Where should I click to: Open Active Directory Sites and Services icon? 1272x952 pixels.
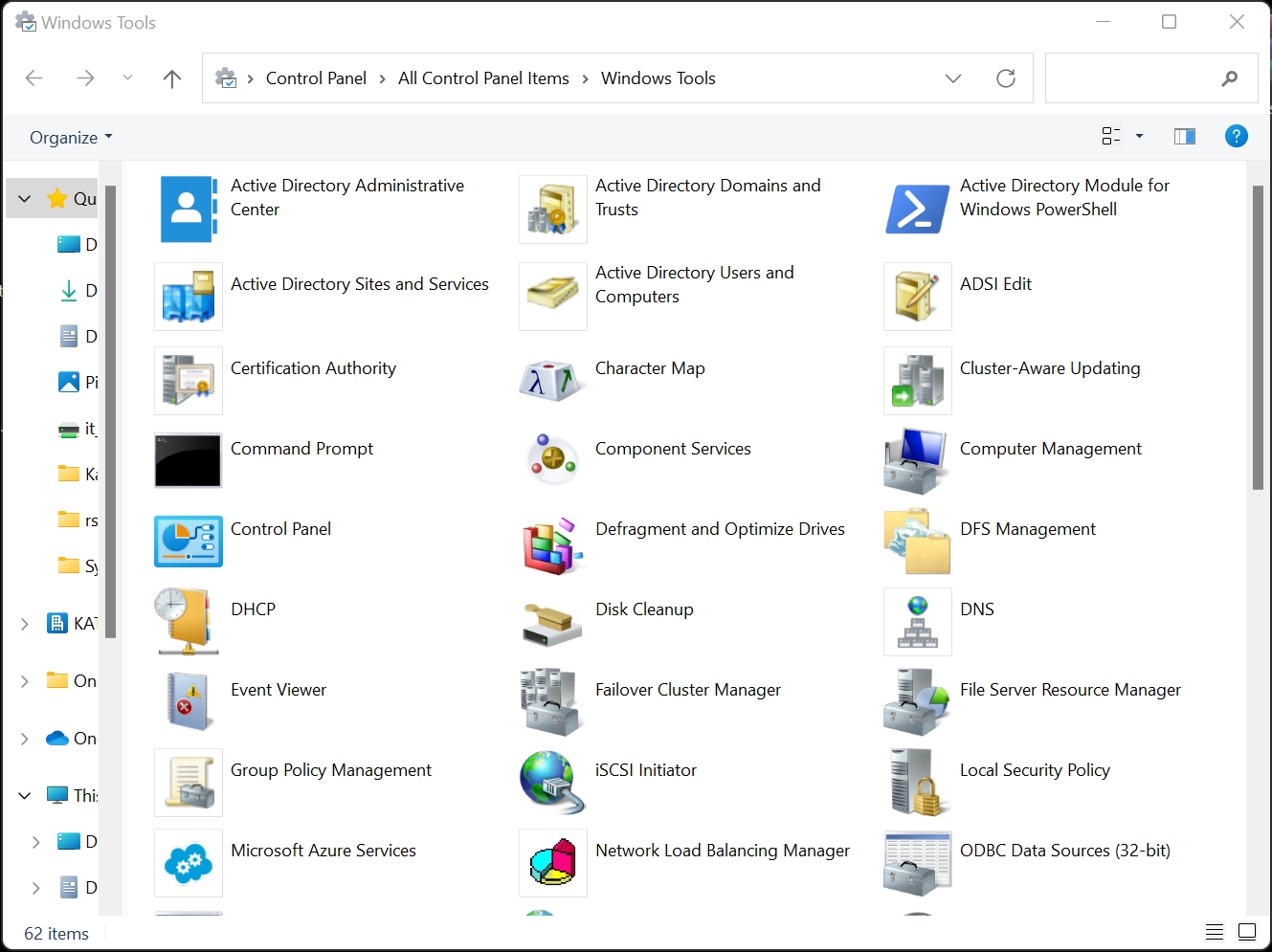point(189,297)
